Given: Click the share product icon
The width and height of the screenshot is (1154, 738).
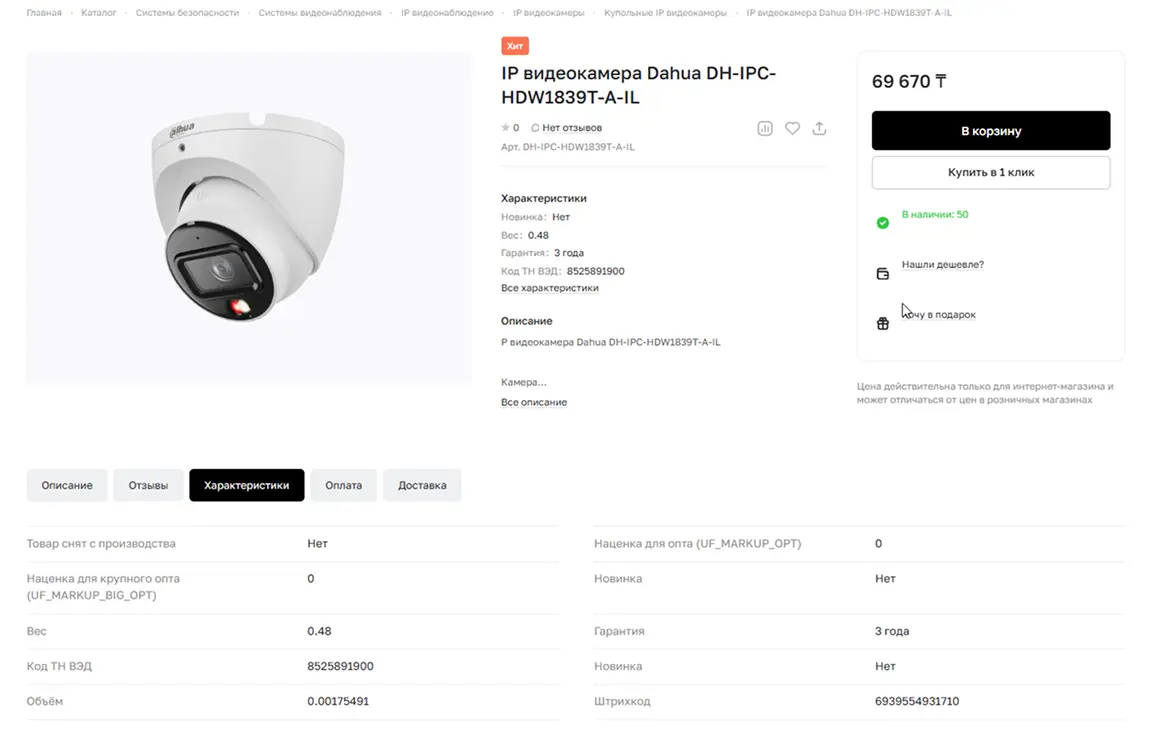Looking at the screenshot, I should click(x=819, y=128).
